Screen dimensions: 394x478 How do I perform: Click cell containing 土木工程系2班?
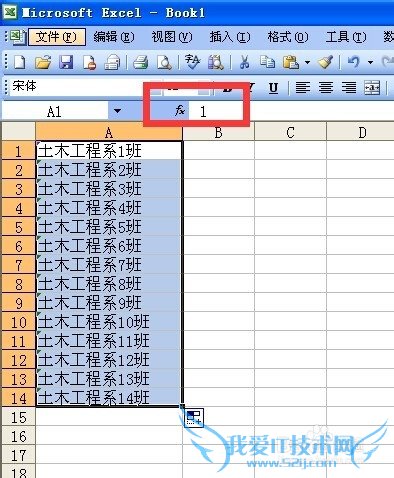tap(109, 170)
